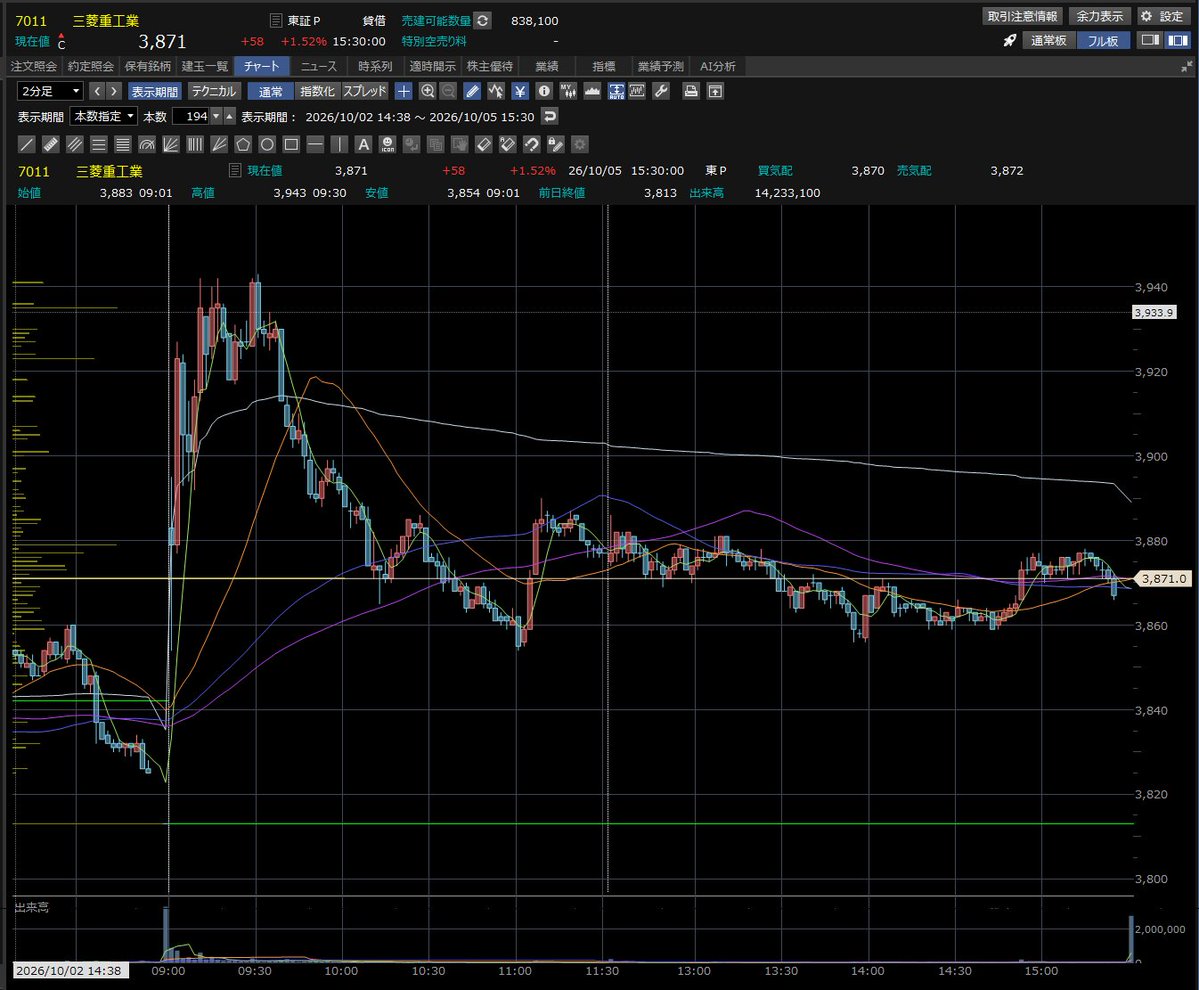Screen dimensions: 1199x990
Task: Switch order board to 通常板
Action: coord(1048,41)
